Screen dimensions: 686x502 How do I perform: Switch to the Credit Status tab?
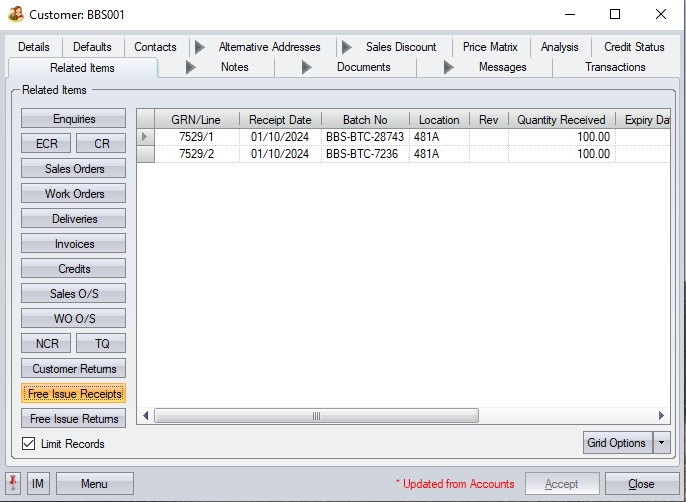click(x=634, y=47)
